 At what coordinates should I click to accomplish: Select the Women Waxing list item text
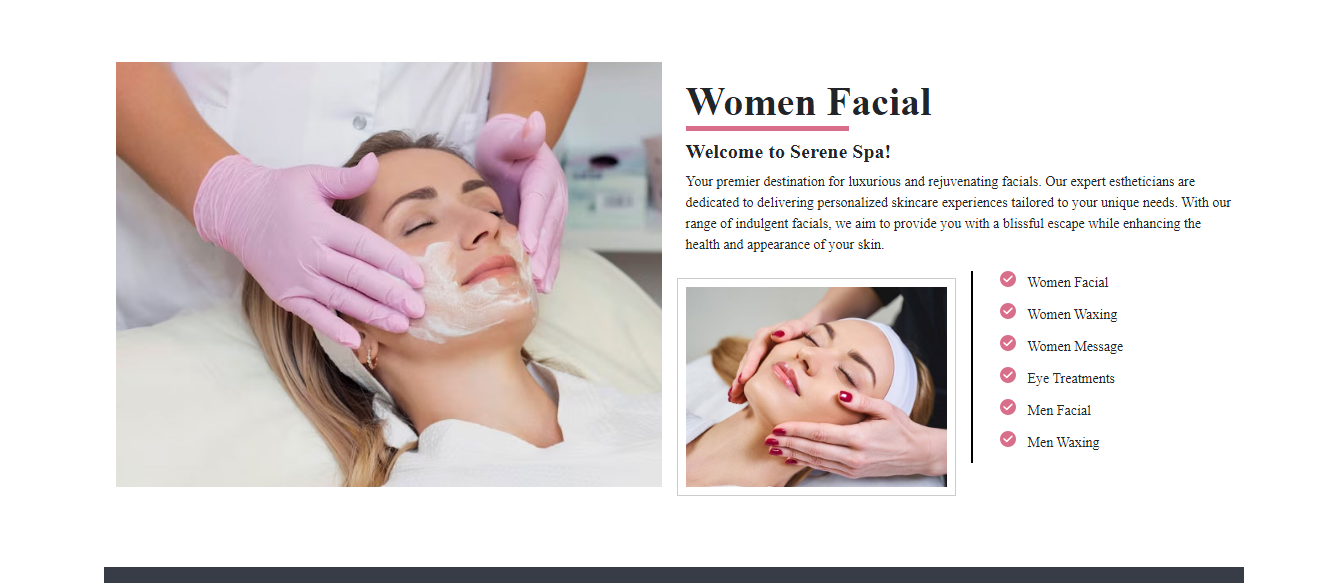1072,314
